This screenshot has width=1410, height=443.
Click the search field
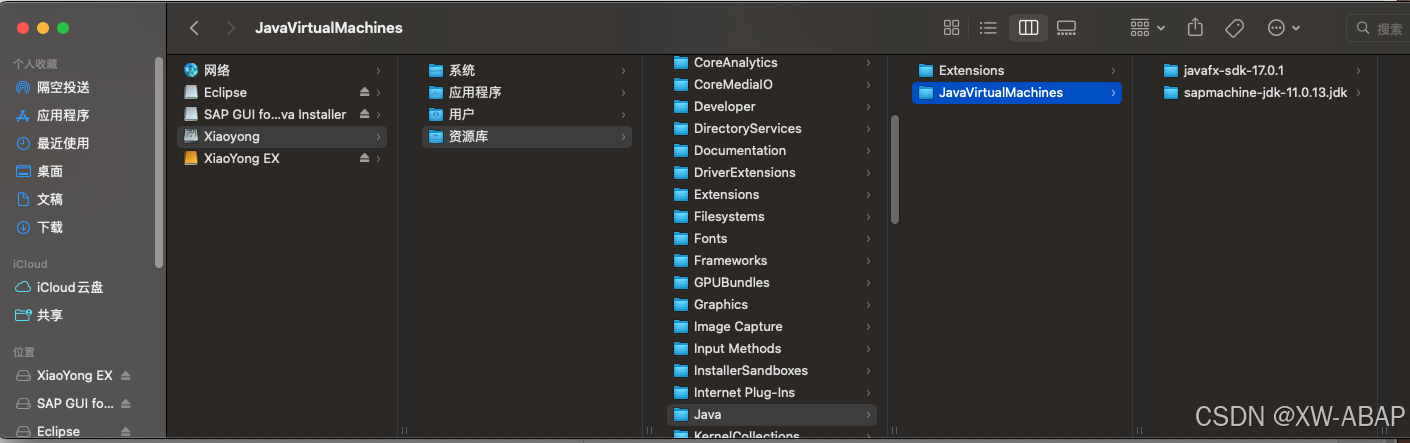coord(1378,28)
